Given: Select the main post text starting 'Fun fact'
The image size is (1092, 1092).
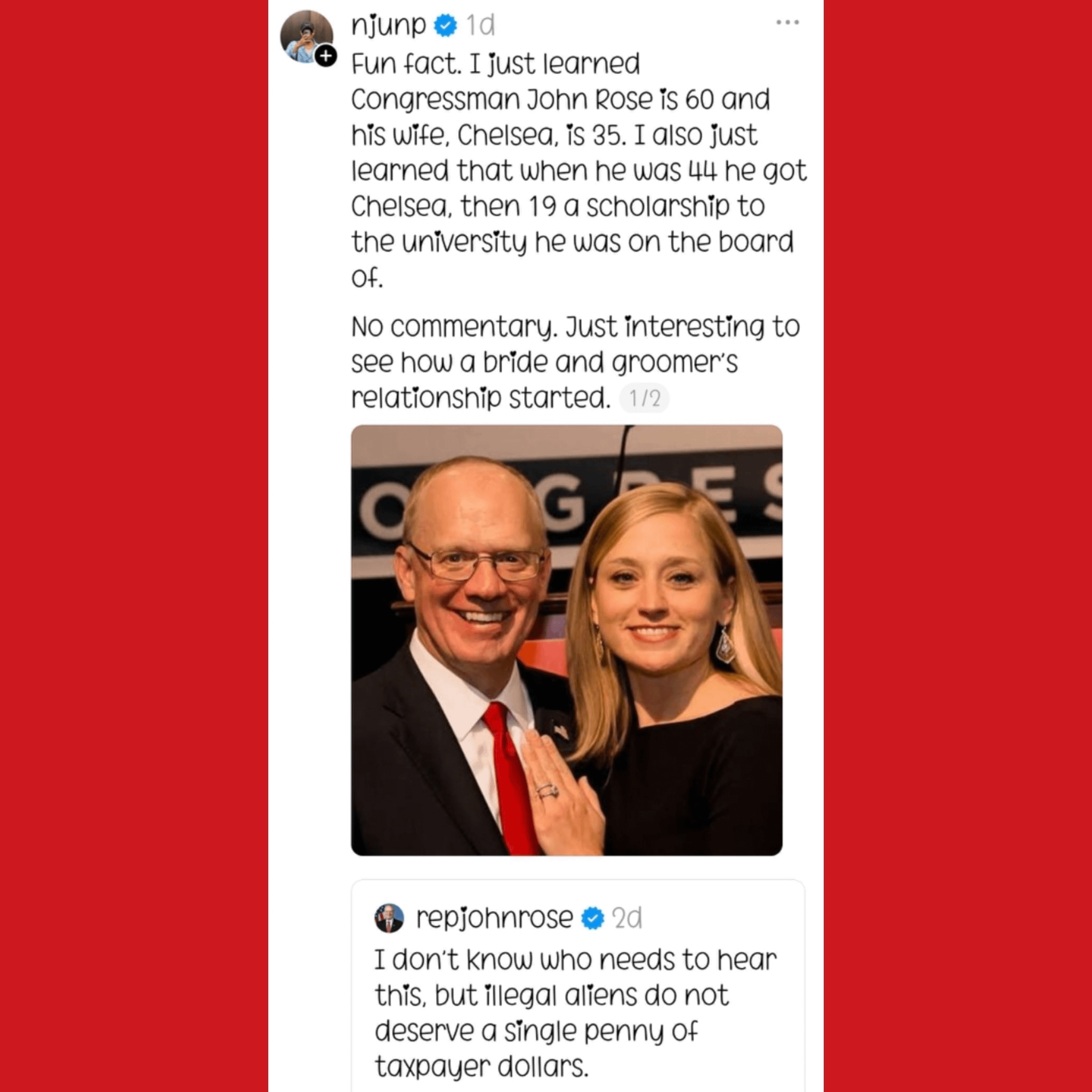Looking at the screenshot, I should click(x=578, y=171).
